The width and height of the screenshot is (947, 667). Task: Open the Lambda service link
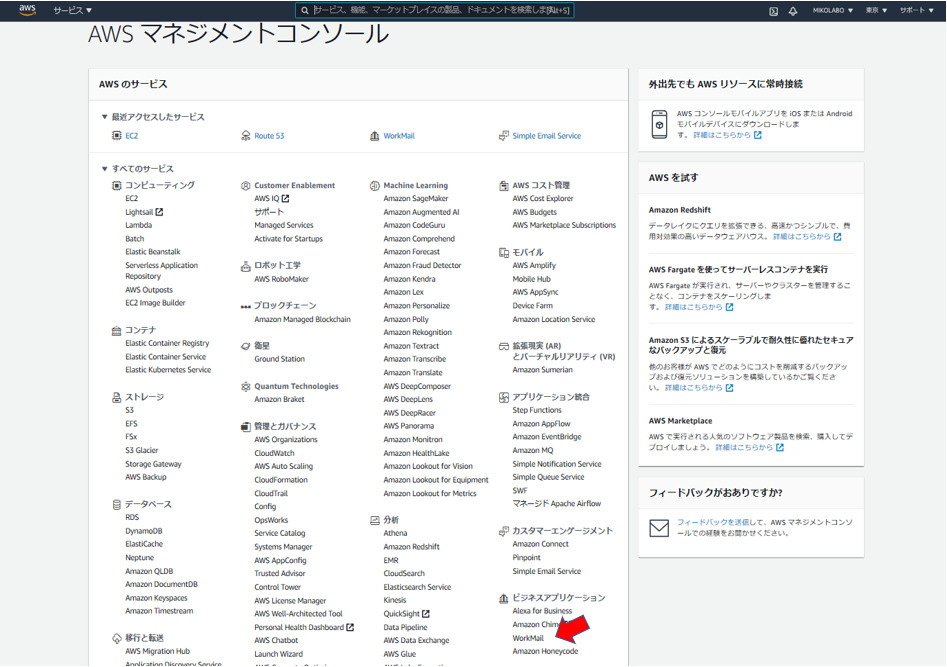[x=138, y=225]
